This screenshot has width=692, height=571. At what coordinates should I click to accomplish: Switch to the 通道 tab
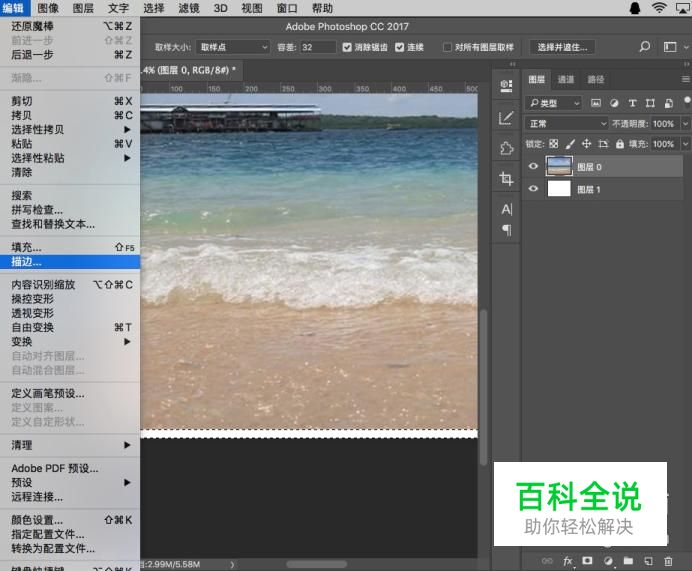click(x=566, y=79)
